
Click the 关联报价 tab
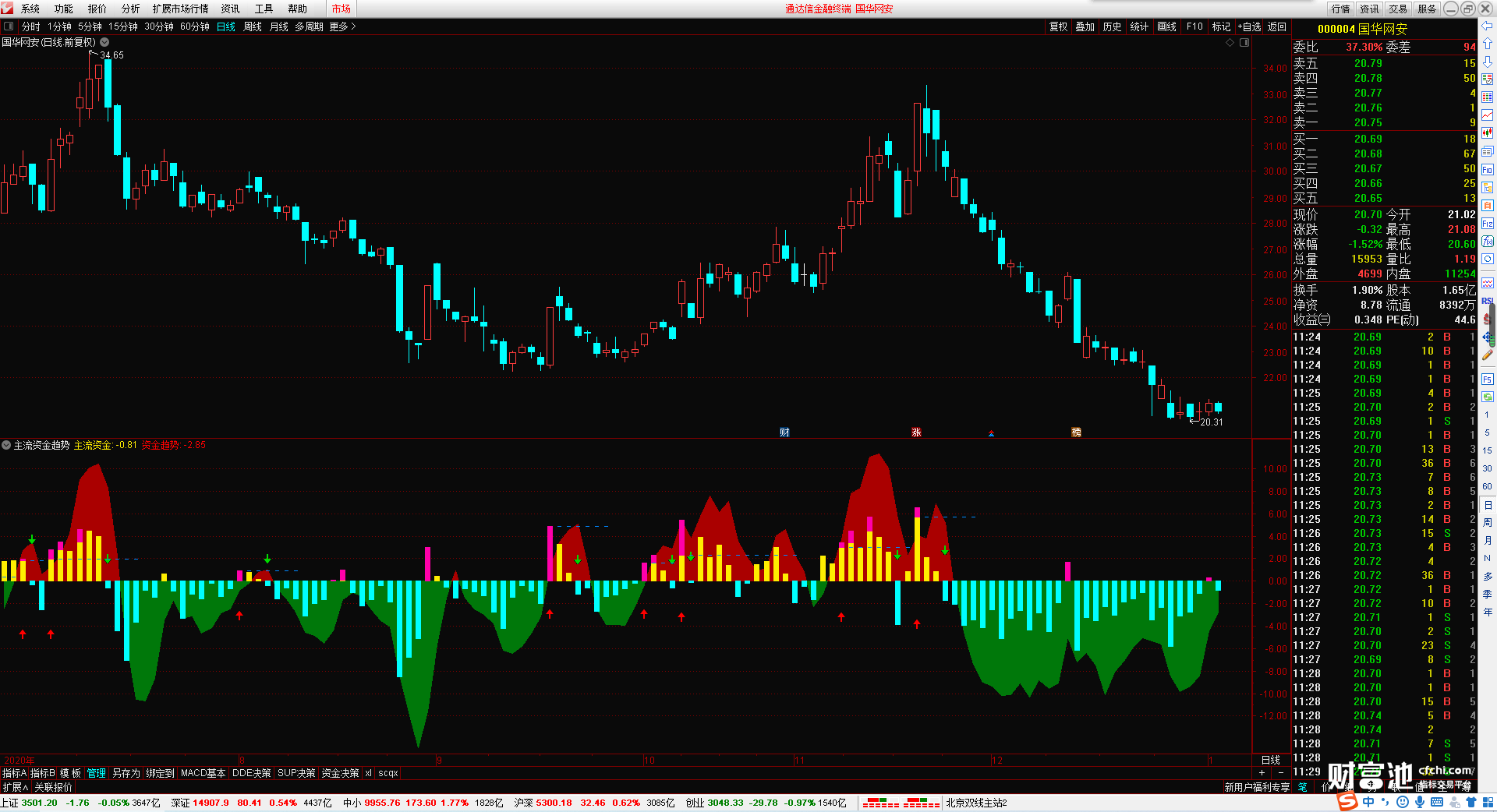click(53, 787)
